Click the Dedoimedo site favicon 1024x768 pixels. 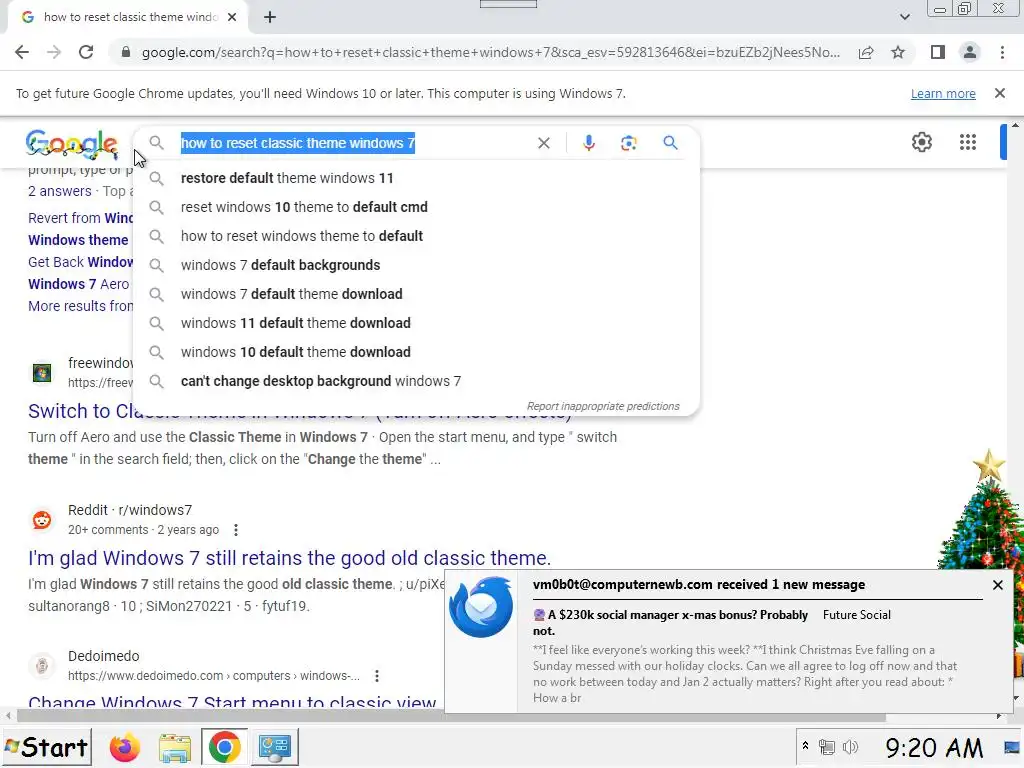click(x=42, y=666)
